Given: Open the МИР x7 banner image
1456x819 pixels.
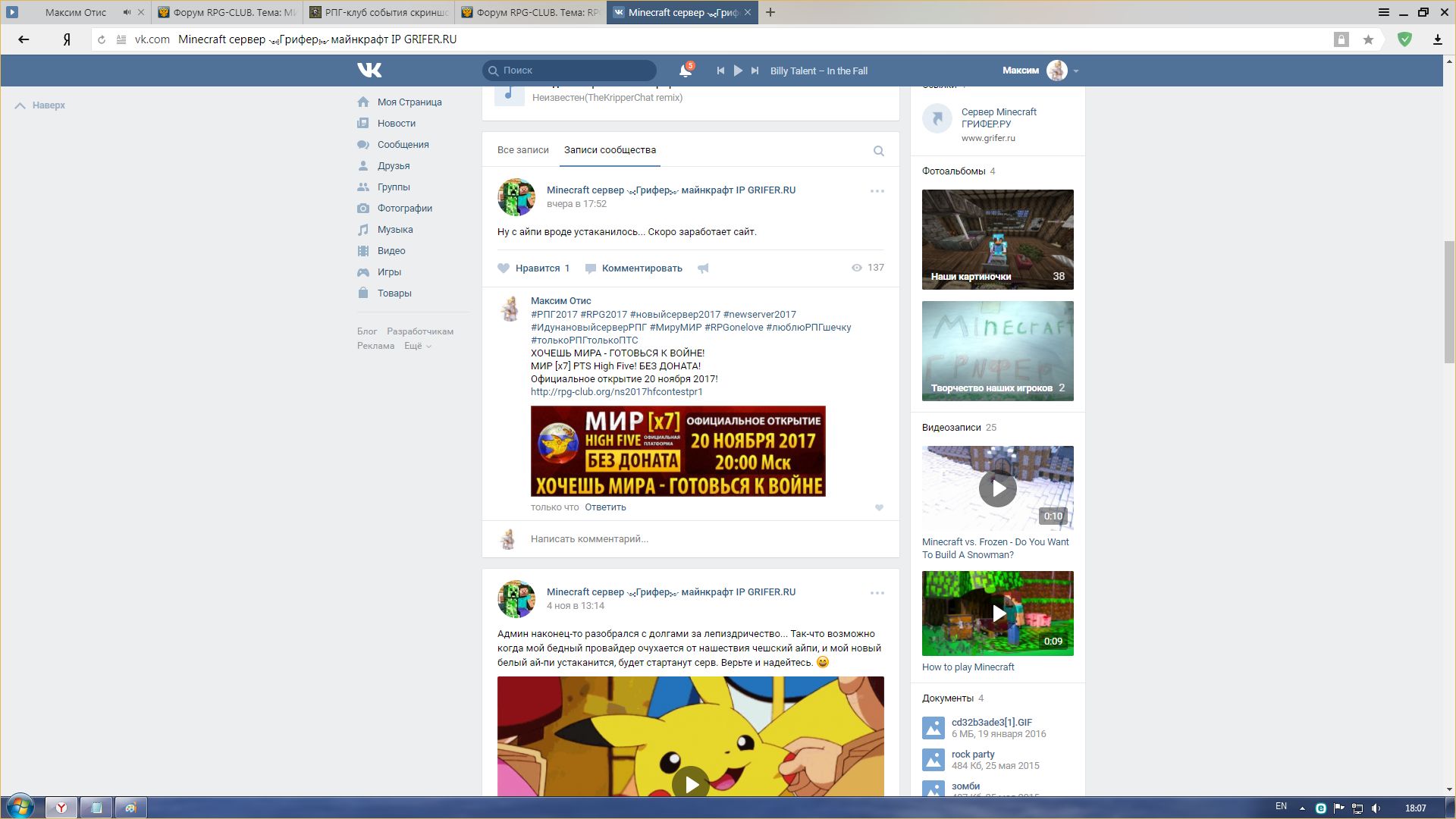Looking at the screenshot, I should click(x=678, y=451).
